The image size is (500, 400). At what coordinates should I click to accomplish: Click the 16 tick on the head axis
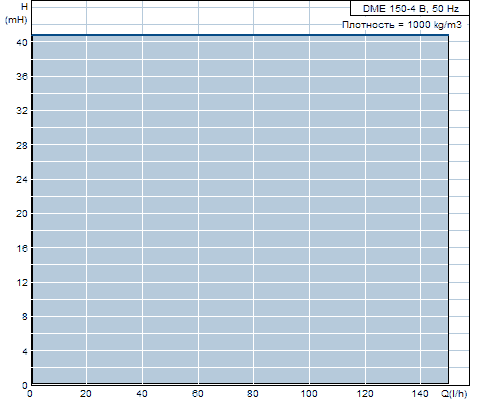point(22,248)
